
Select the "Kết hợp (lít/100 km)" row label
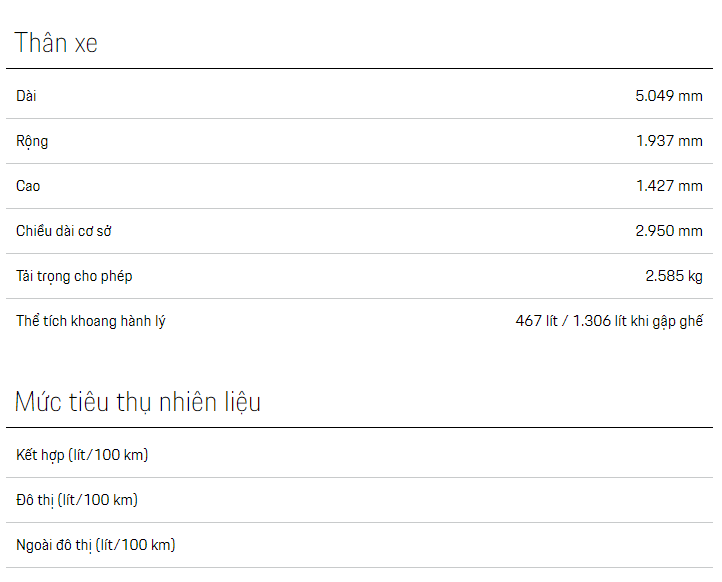(x=82, y=455)
